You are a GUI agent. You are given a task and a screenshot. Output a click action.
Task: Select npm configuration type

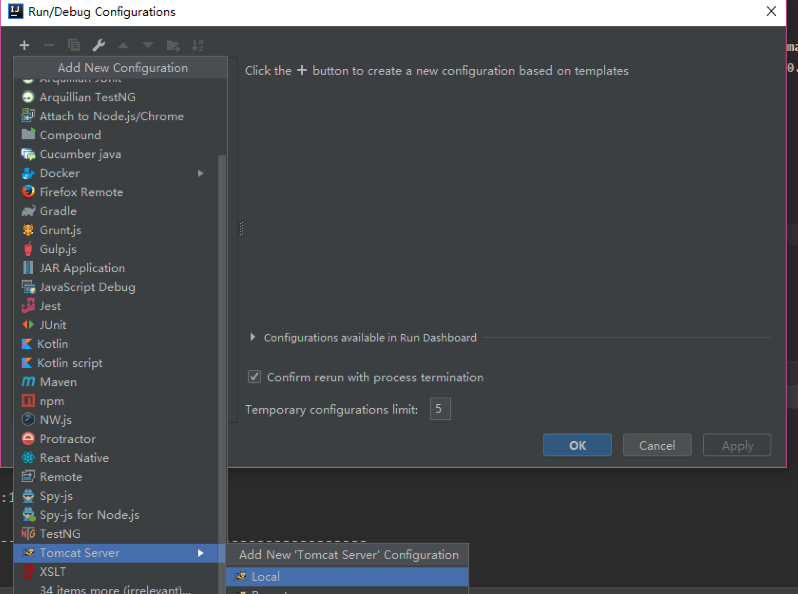tap(116, 401)
